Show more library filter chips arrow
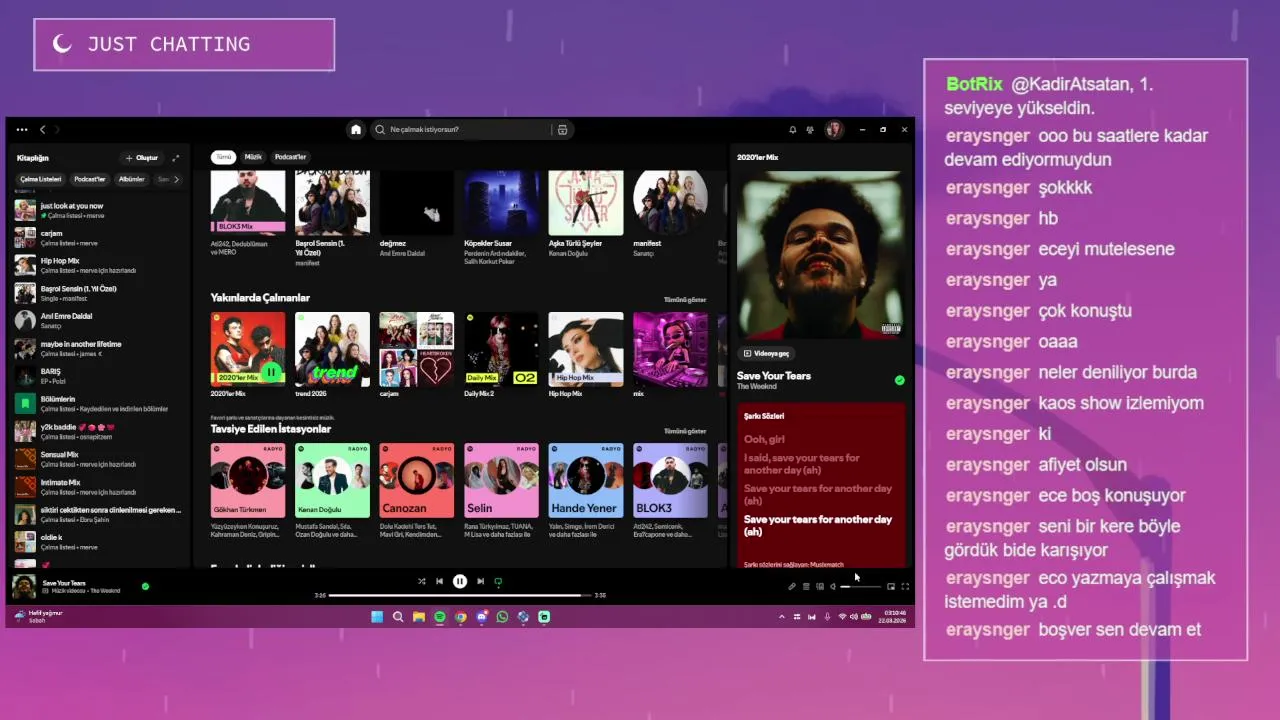This screenshot has height=720, width=1280. (x=176, y=179)
